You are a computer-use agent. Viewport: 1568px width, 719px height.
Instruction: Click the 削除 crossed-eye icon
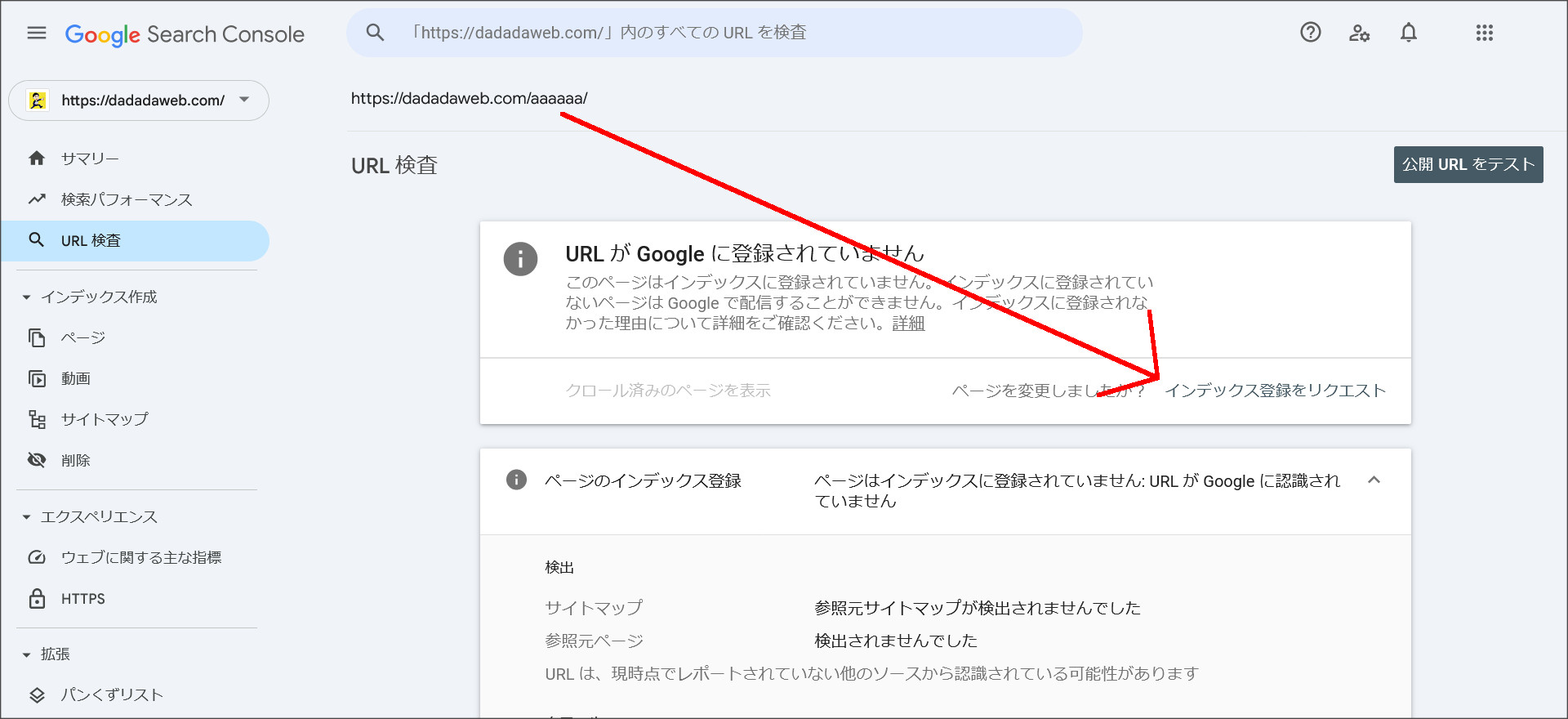pyautogui.click(x=37, y=460)
